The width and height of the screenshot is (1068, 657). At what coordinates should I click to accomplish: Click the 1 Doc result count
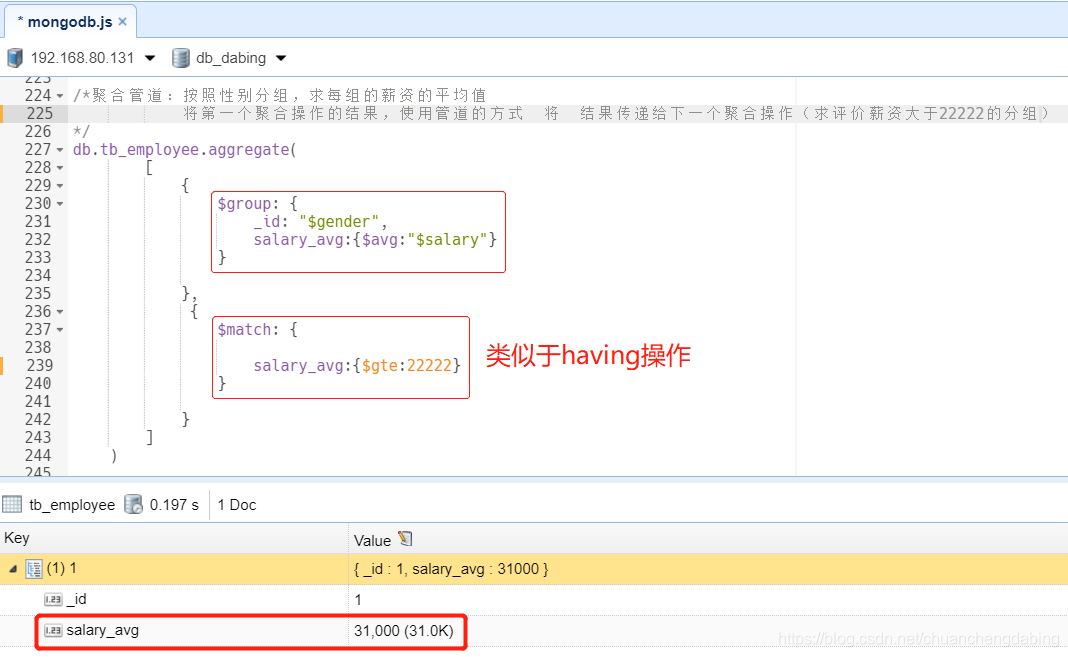pos(237,505)
